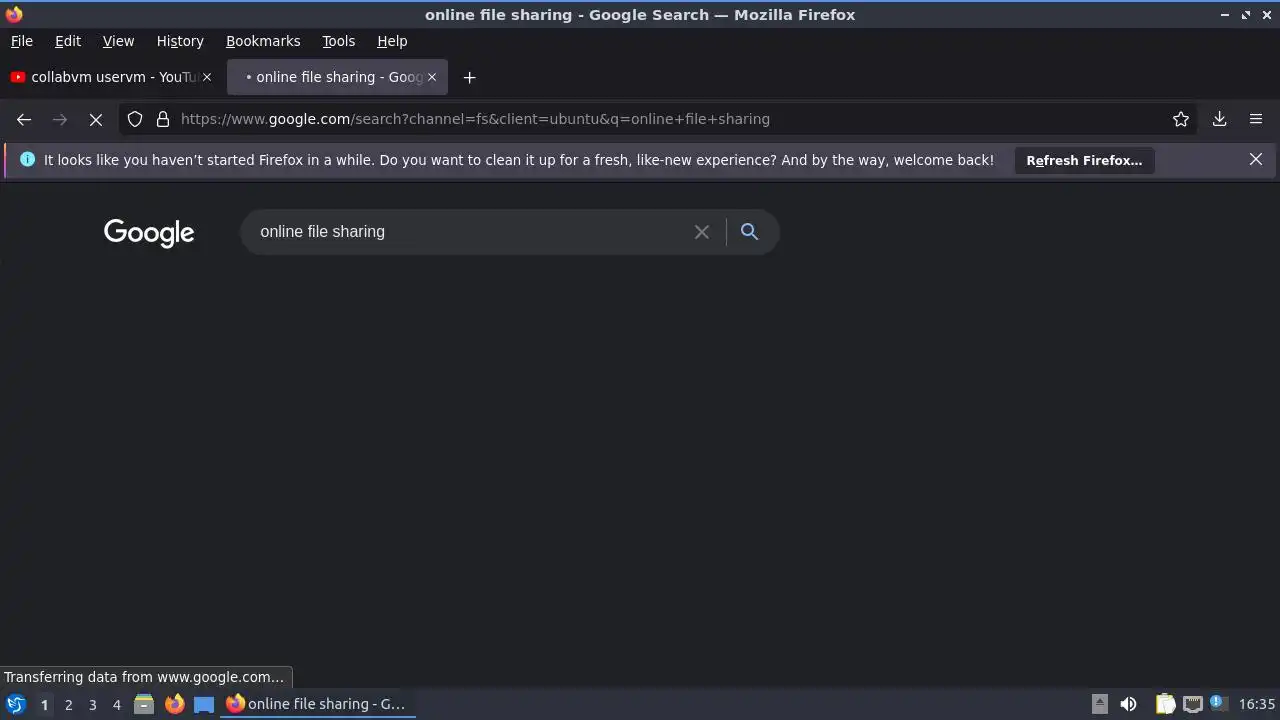Open the file manager from the taskbar
This screenshot has width=1280, height=720.
coord(144,704)
